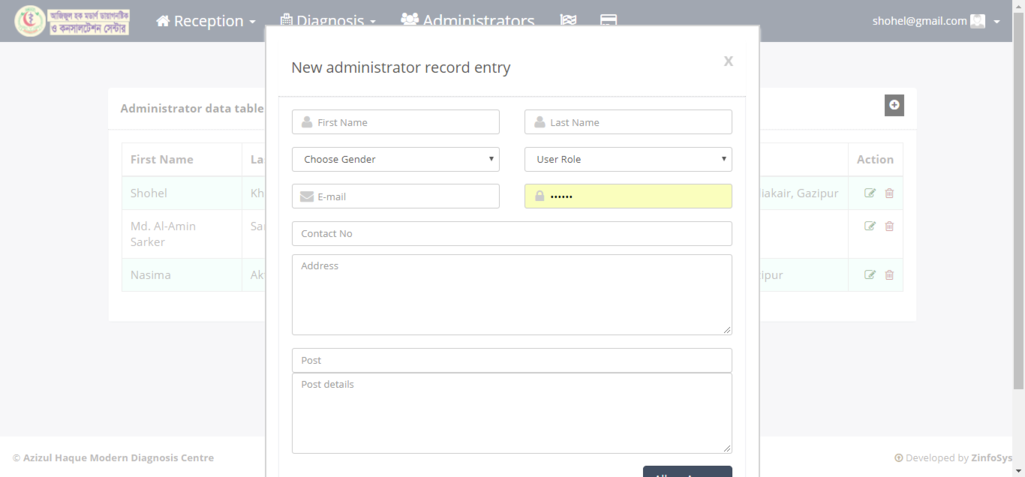Click into the Address text area
The width and height of the screenshot is (1025, 477).
point(511,294)
